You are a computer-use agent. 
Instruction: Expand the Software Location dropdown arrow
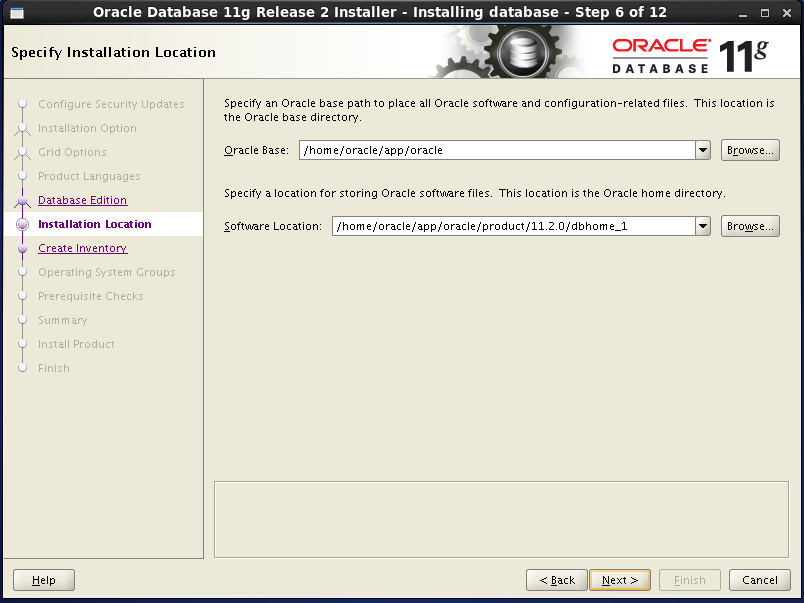[x=702, y=226]
